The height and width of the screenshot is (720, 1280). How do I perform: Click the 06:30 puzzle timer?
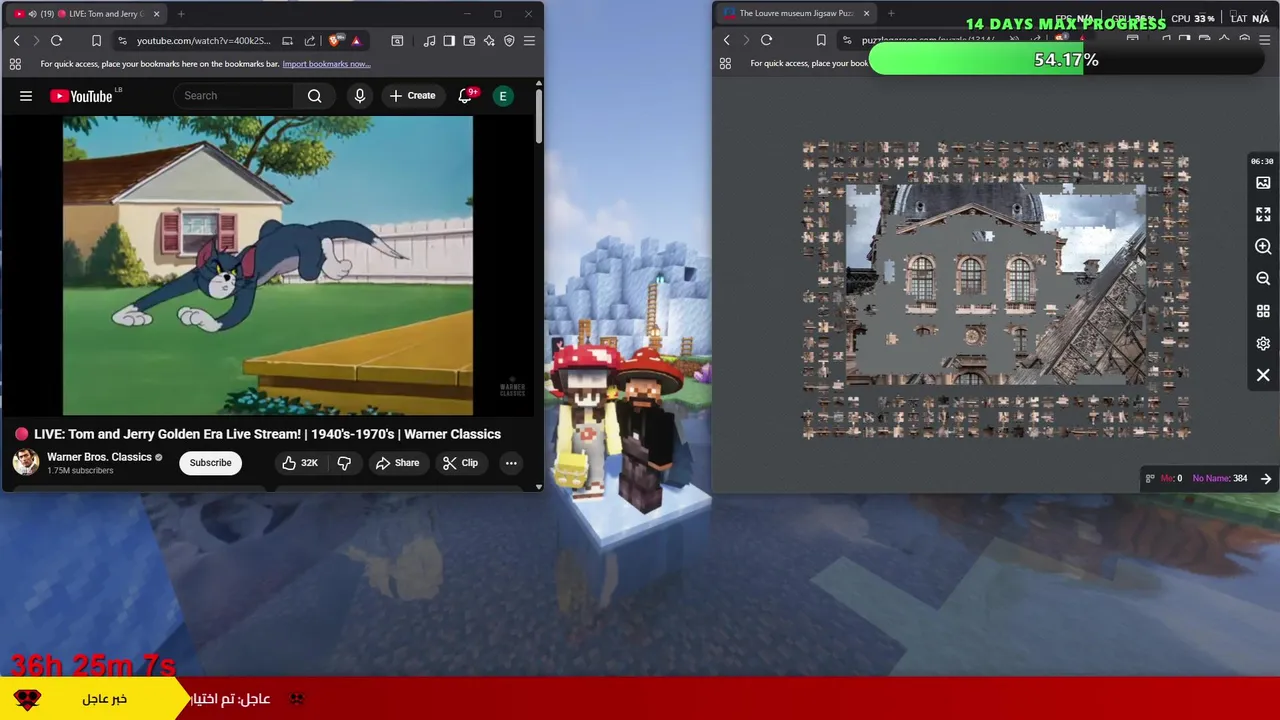[x=1262, y=161]
